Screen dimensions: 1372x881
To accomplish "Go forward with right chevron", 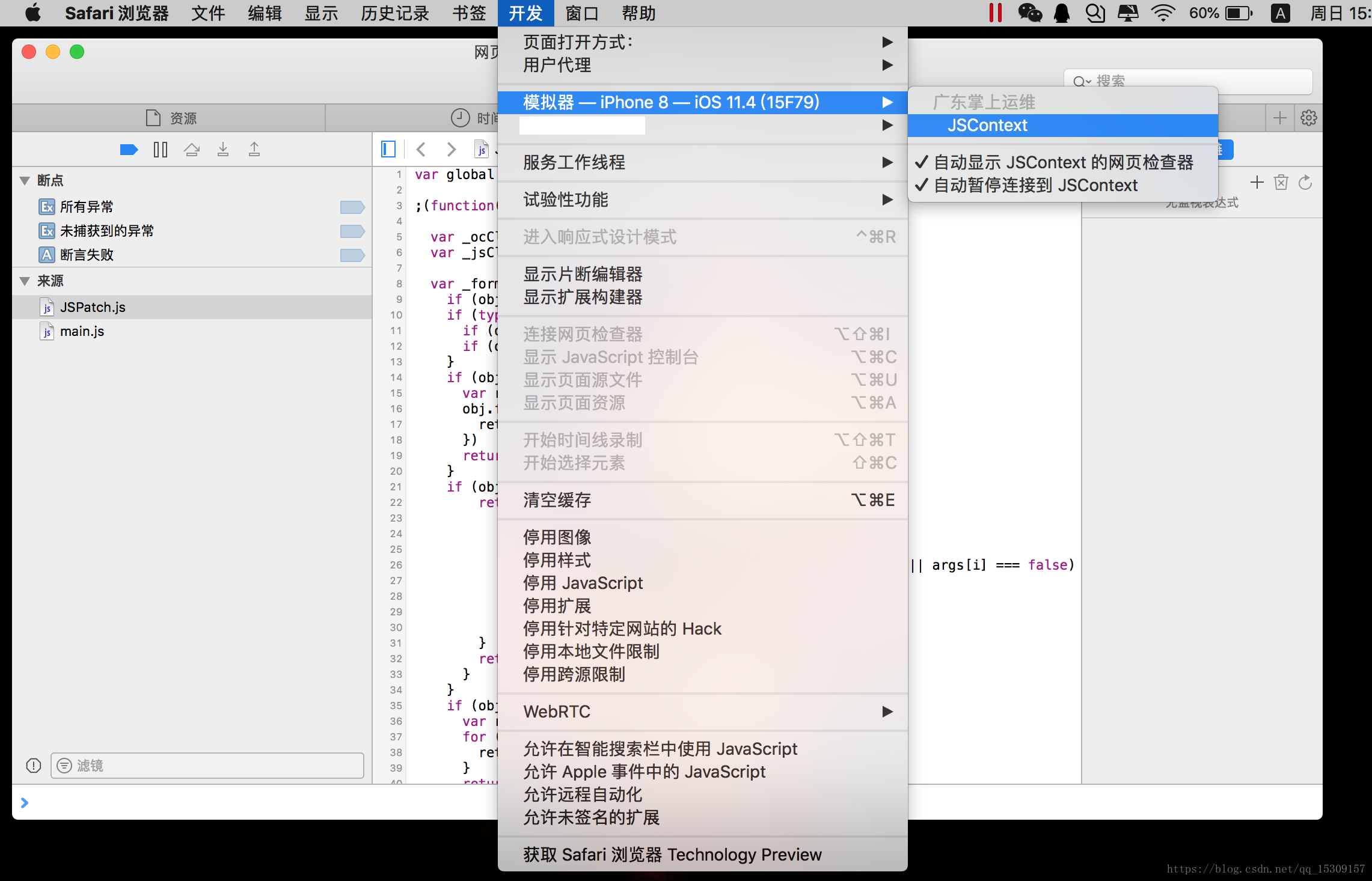I will point(451,149).
